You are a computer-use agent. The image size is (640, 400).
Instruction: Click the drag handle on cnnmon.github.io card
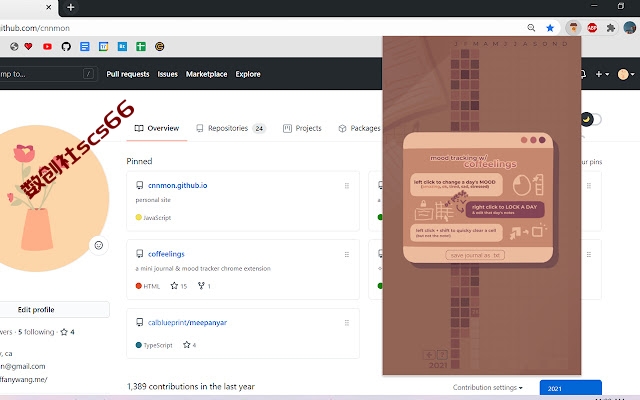(347, 186)
